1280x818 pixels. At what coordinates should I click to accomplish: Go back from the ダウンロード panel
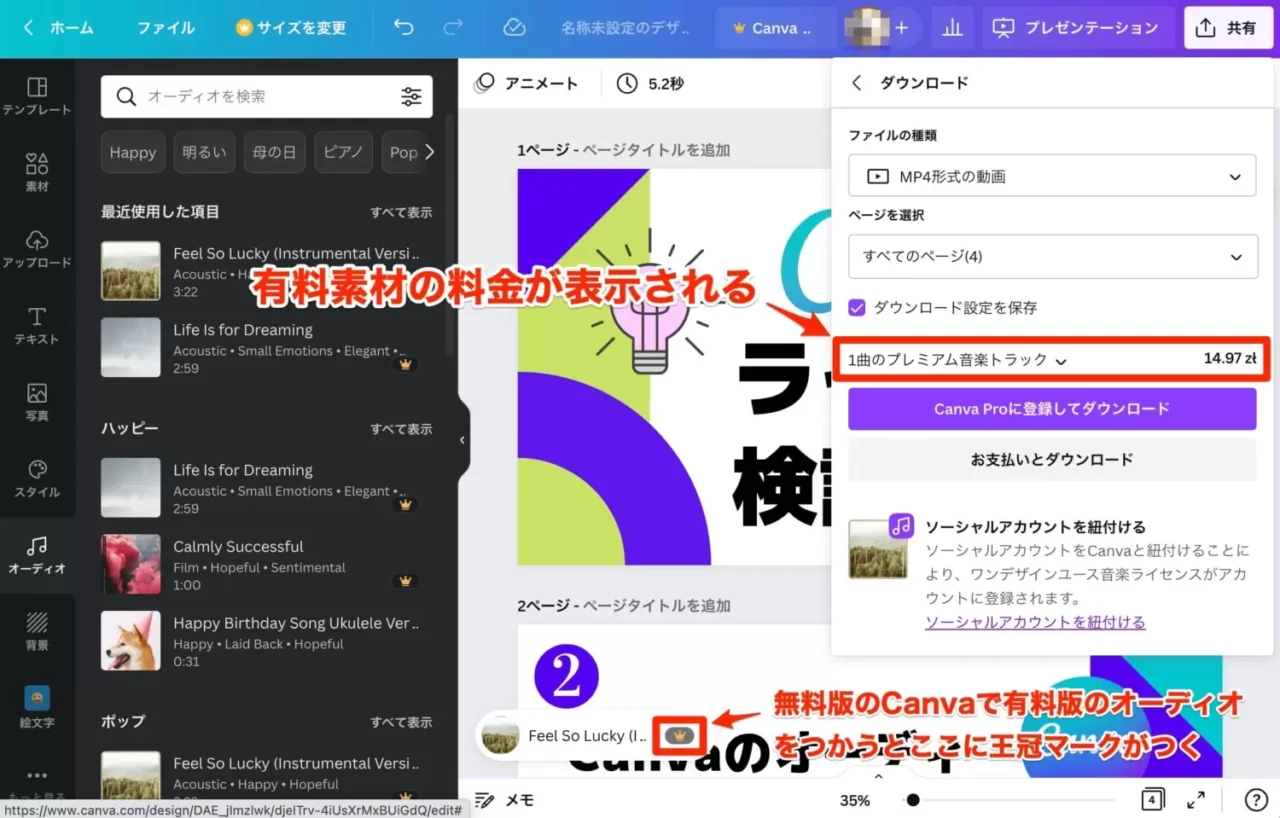tap(856, 83)
